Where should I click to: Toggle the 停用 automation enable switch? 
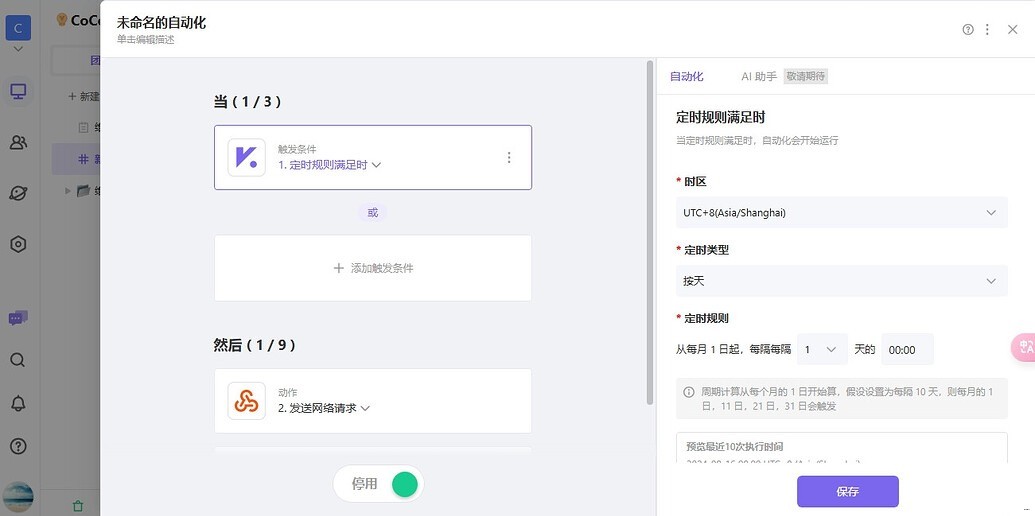tap(403, 484)
